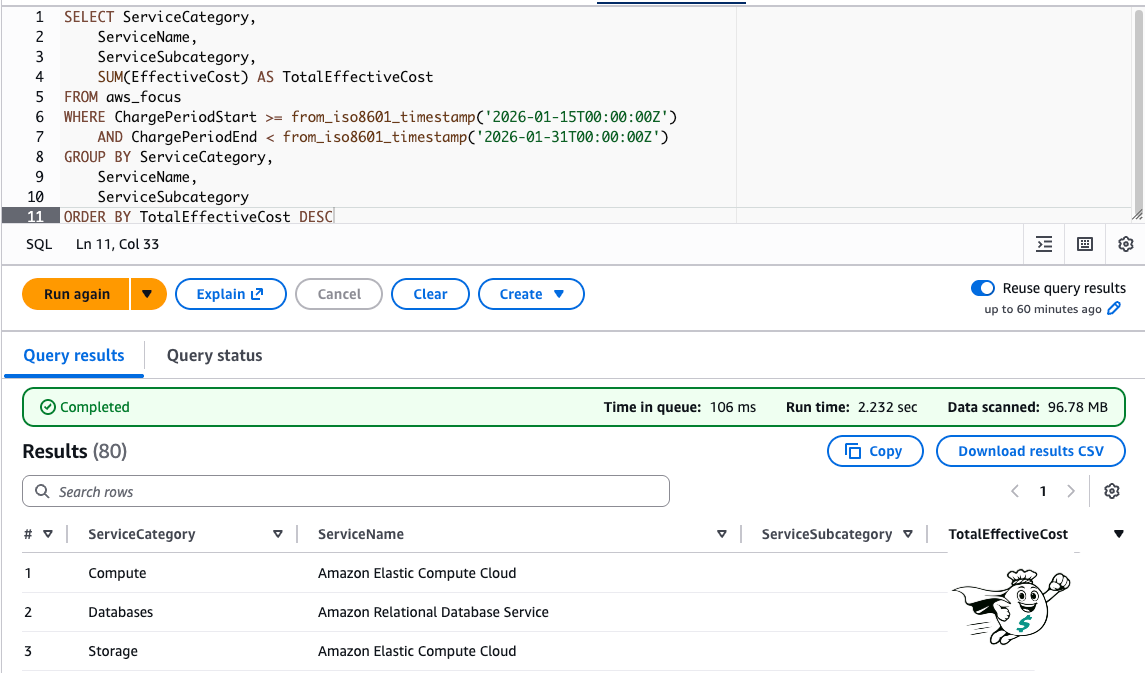Viewport: 1145px width, 673px height.
Task: Click the ServiceCategory column header
Action: tap(142, 534)
